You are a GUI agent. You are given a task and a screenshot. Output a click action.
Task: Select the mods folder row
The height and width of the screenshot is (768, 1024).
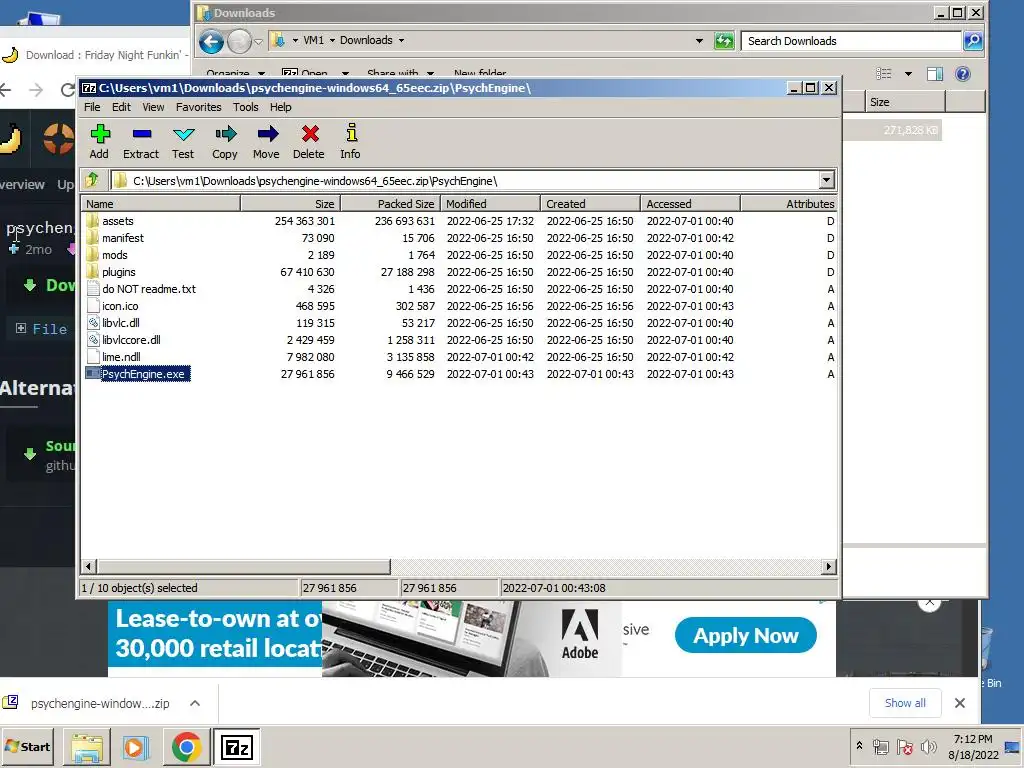click(x=460, y=255)
